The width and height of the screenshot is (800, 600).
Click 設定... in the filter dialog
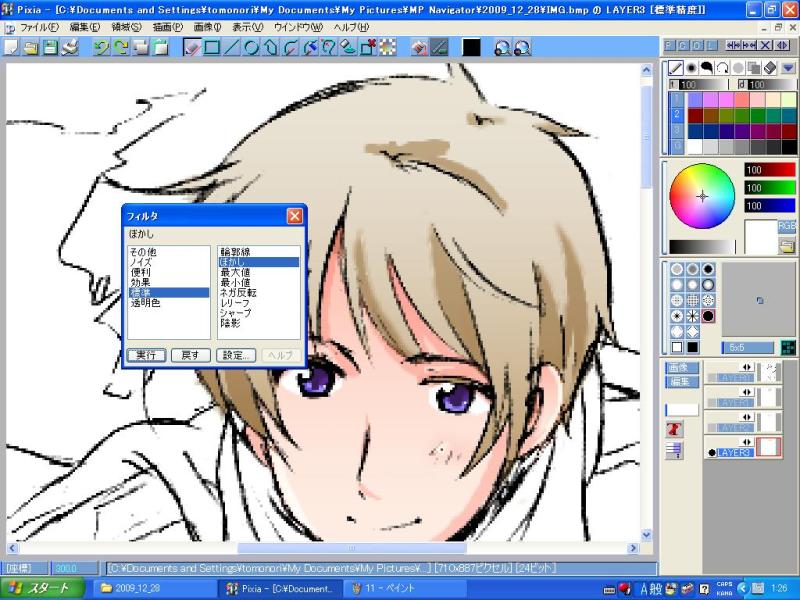[x=236, y=355]
